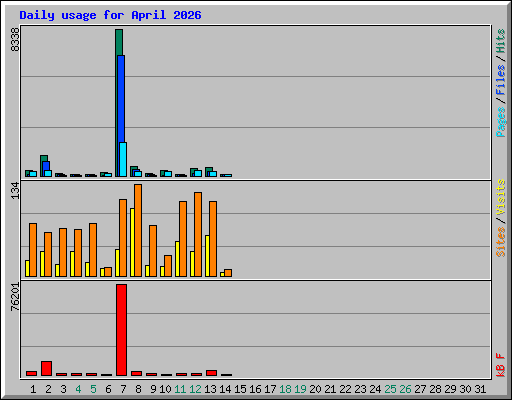Viewport: 512px width, 400px height.
Task: Click the orange sites bar for day 8
Action: point(138,230)
